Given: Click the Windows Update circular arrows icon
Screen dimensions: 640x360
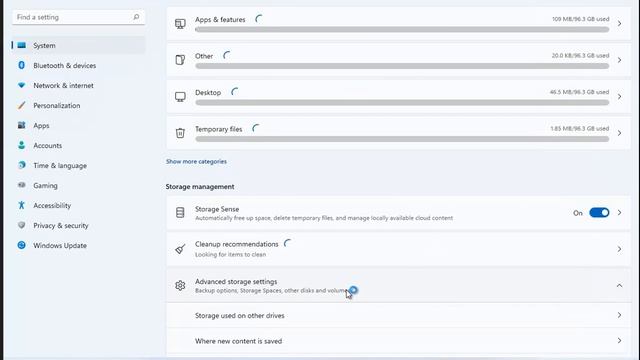Looking at the screenshot, I should 22,245.
